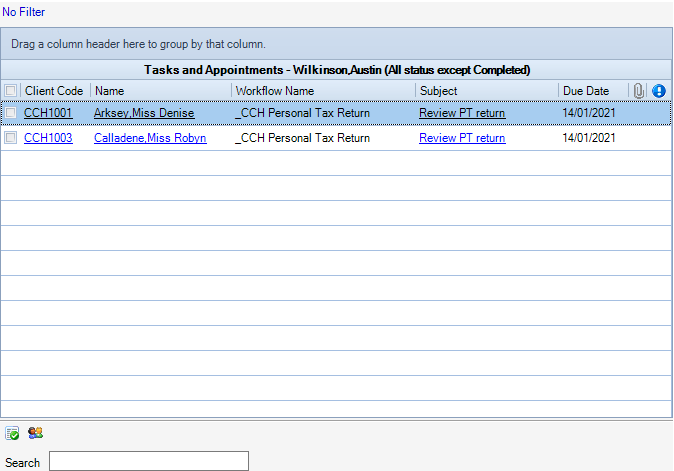Image resolution: width=674 pixels, height=471 pixels.
Task: Click the two-people users icon below the grid
Action: pyautogui.click(x=36, y=433)
